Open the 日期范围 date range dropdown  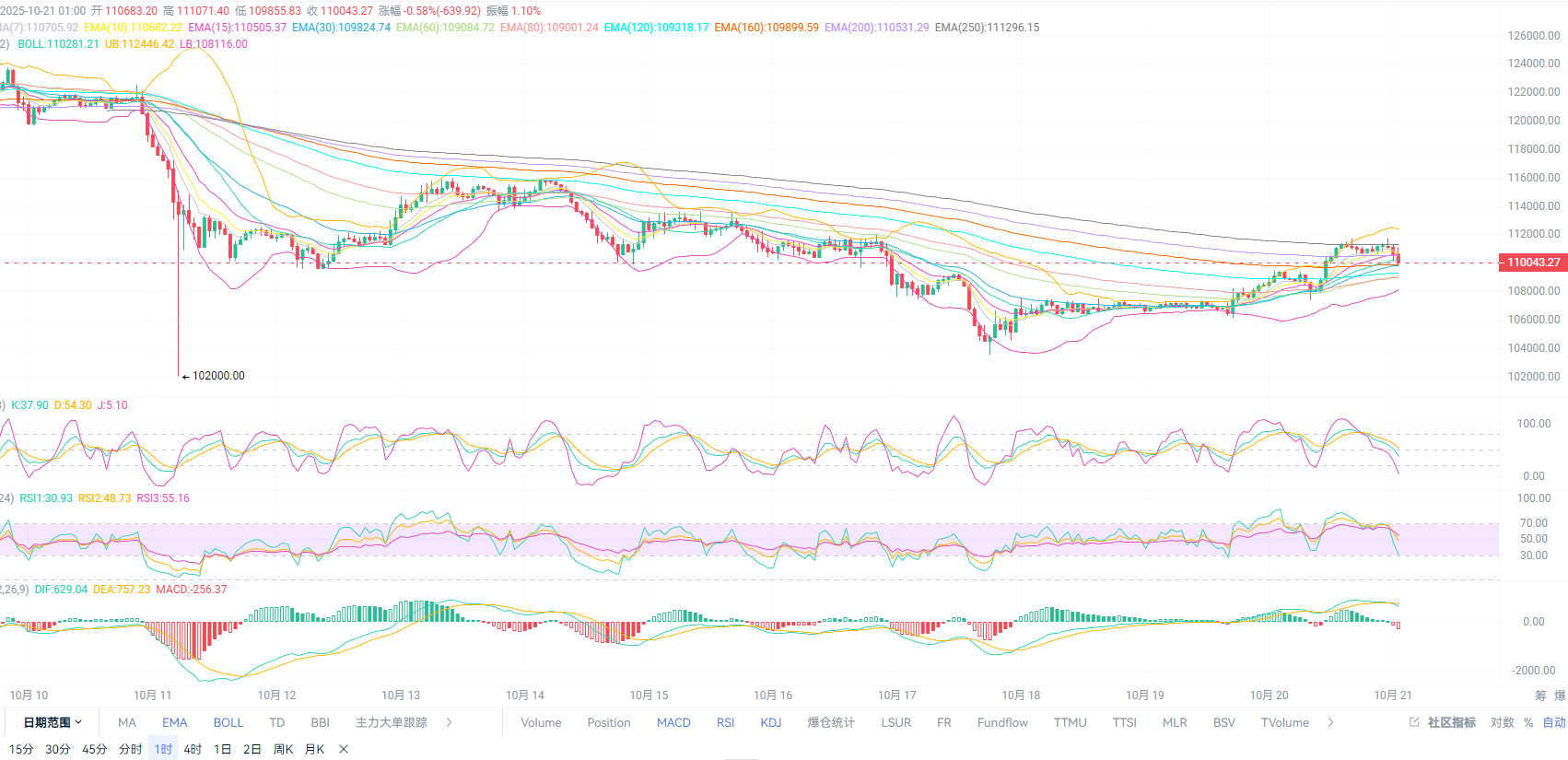(x=53, y=722)
